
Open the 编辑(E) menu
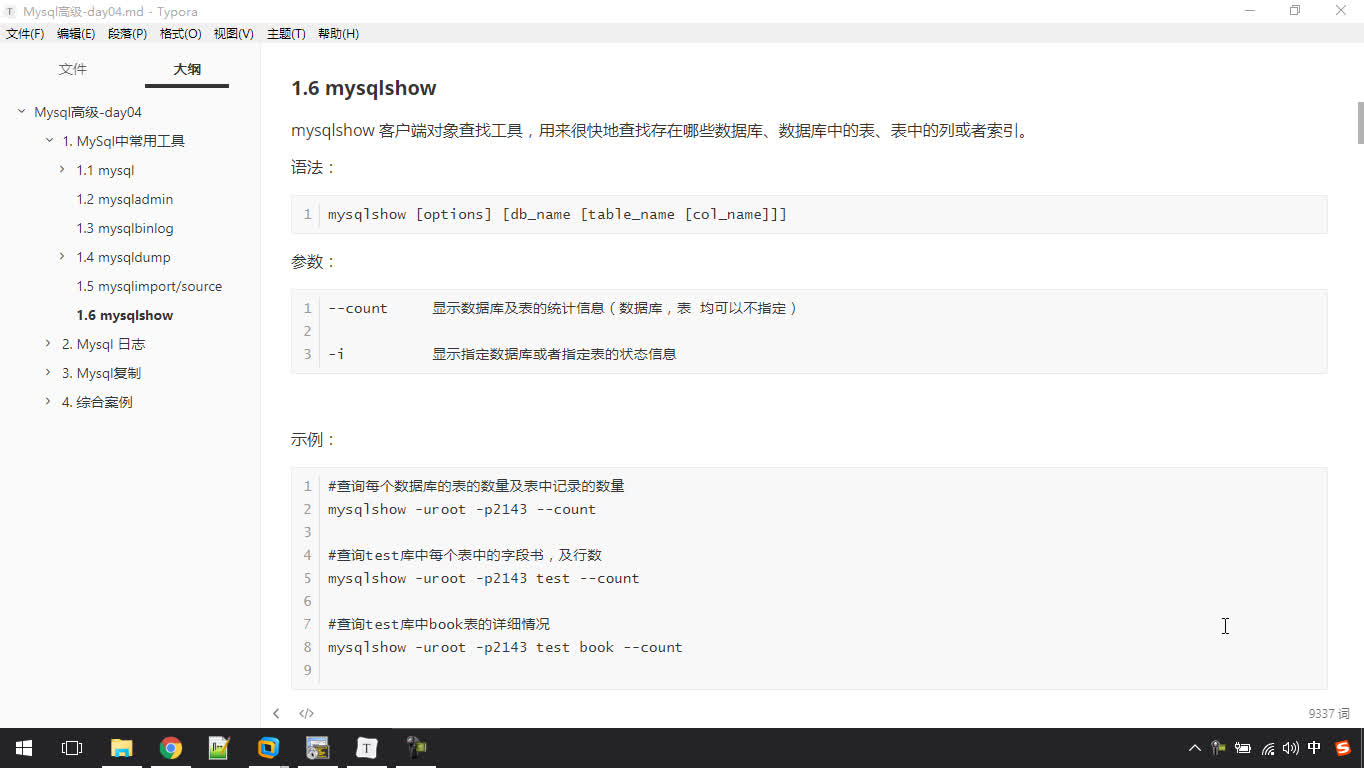pos(76,34)
